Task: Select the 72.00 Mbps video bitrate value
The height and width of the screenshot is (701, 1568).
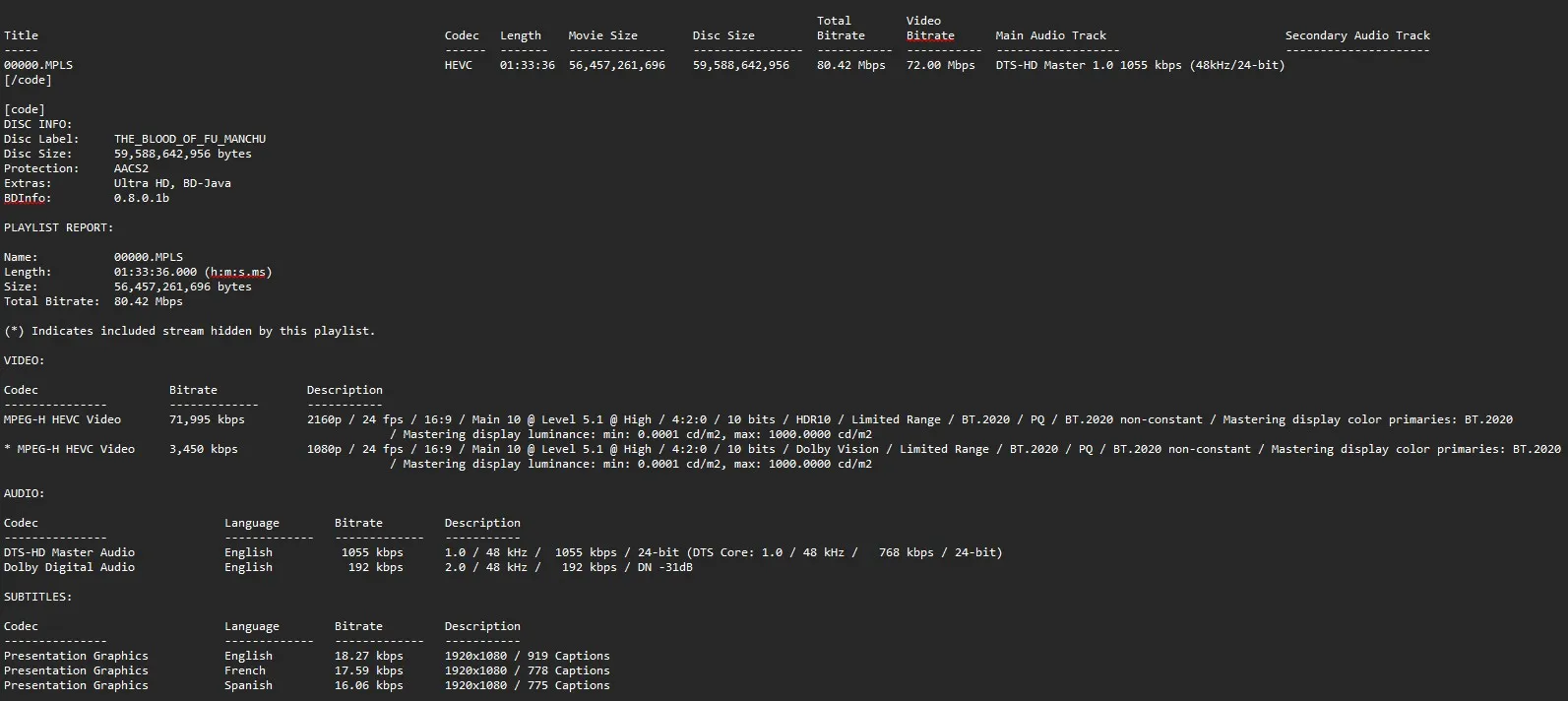Action: (940, 65)
